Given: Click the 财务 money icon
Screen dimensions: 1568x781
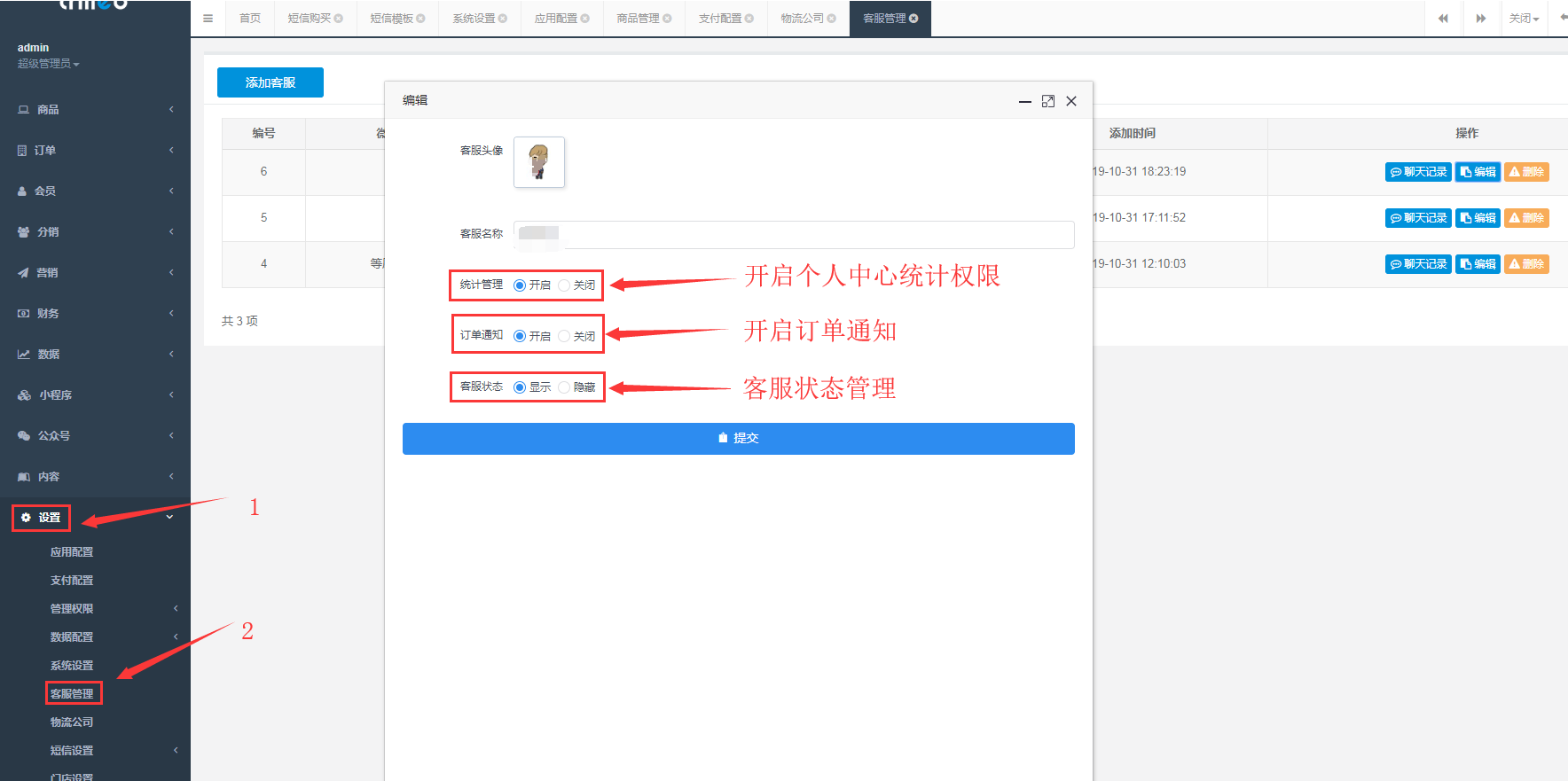Looking at the screenshot, I should 23,313.
